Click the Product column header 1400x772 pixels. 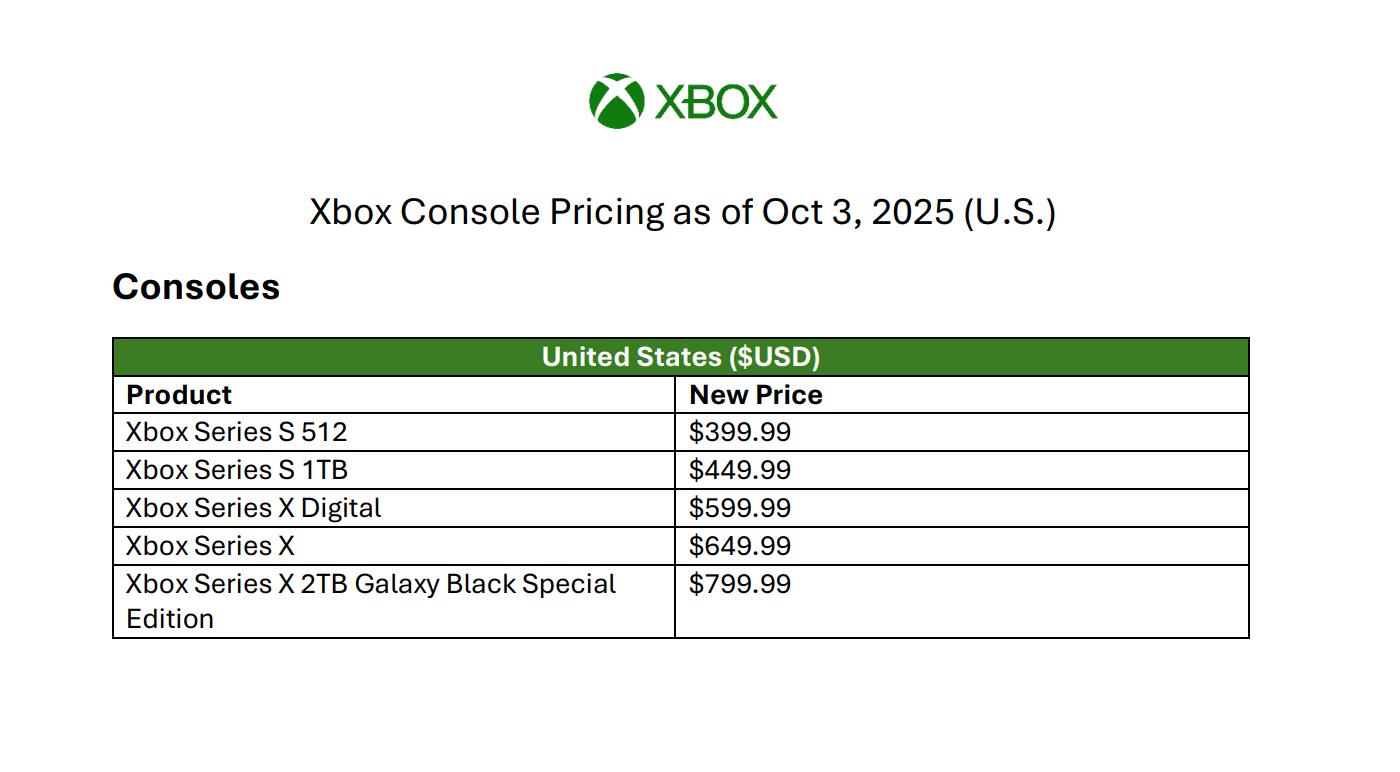tap(179, 395)
